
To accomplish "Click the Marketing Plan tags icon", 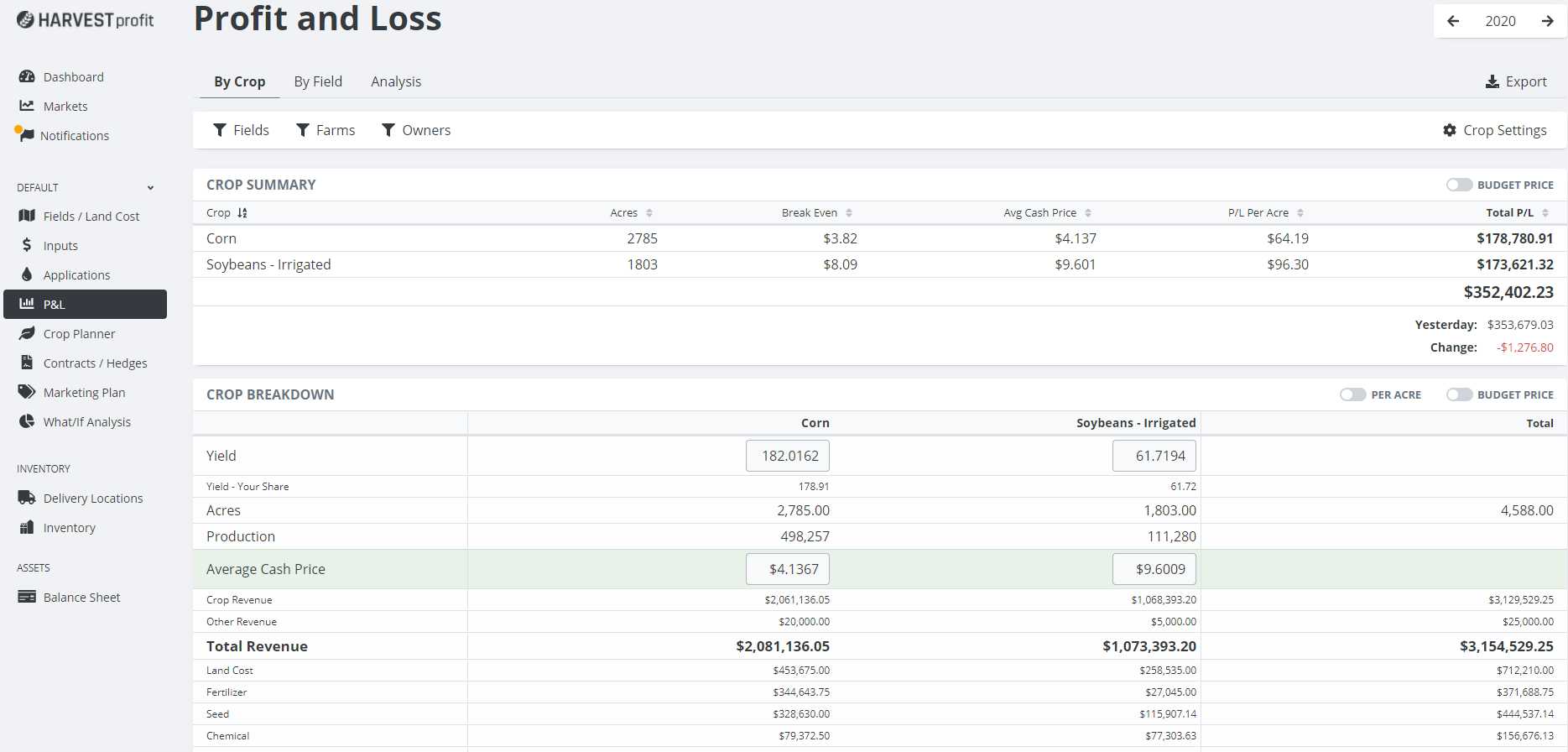I will coord(27,392).
